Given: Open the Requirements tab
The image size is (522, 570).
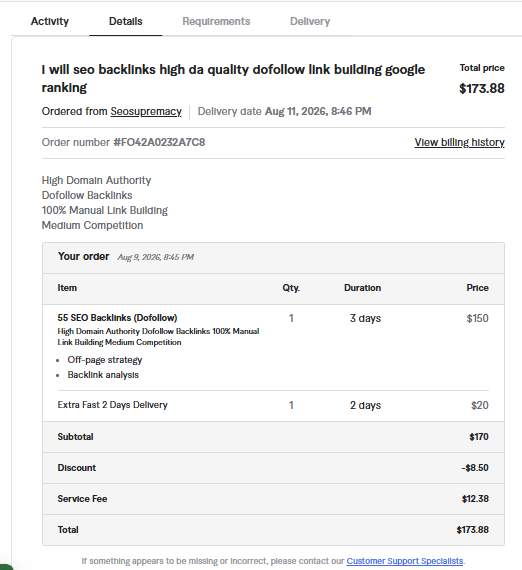Looking at the screenshot, I should pyautogui.click(x=216, y=21).
